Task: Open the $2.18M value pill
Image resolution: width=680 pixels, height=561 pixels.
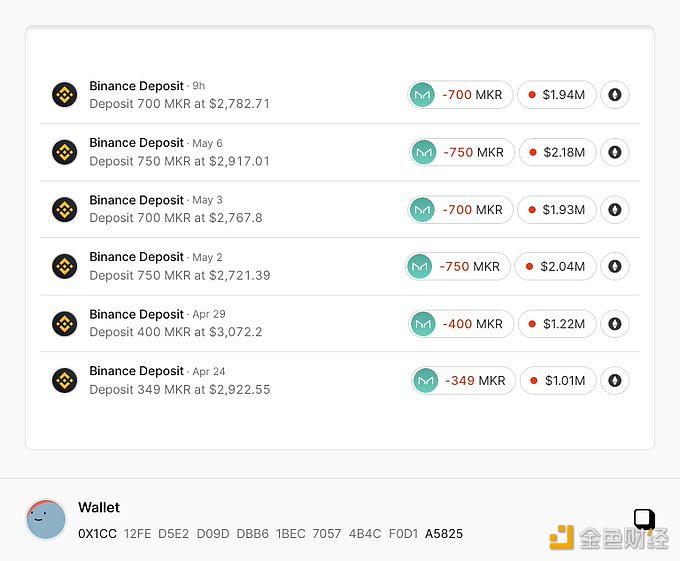Action: point(557,152)
